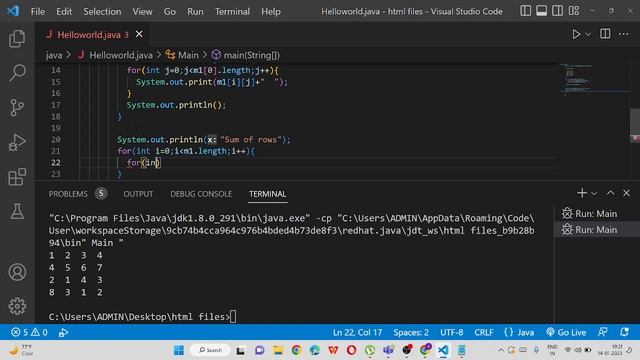Open the Manage gear icon
This screenshot has height=360, width=640.
pos(17,306)
